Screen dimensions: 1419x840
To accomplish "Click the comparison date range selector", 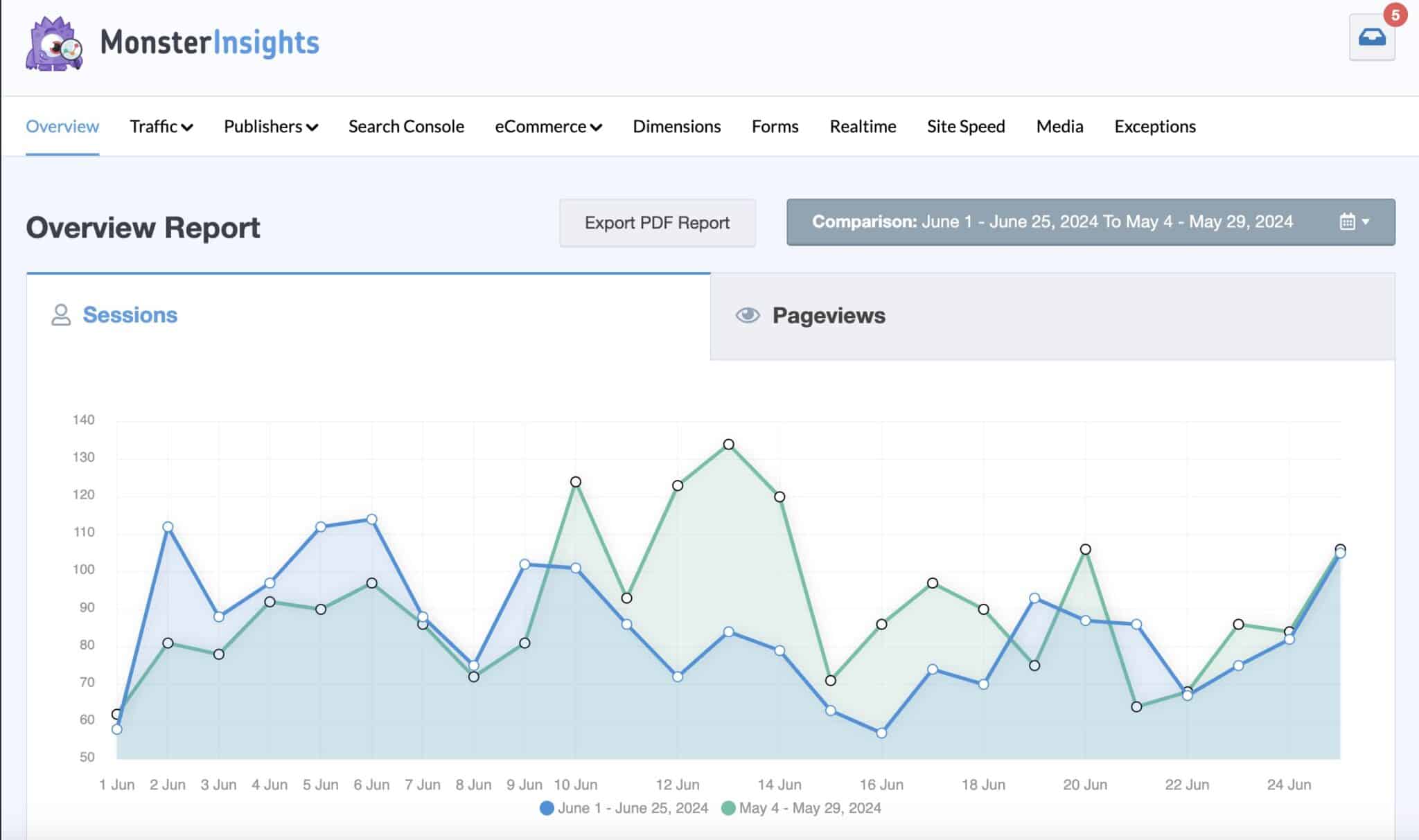I will [1091, 222].
